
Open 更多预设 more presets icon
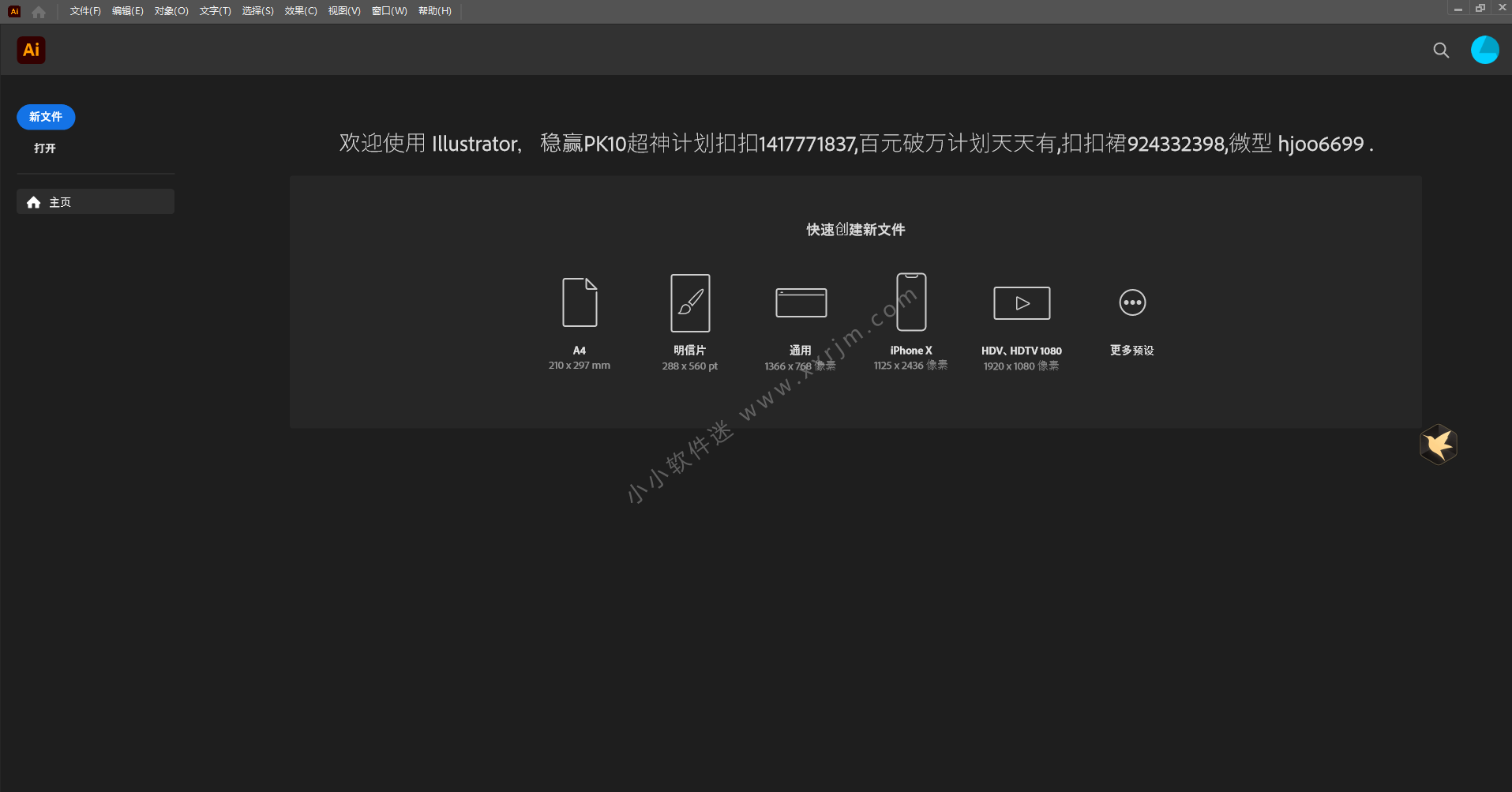pos(1132,302)
